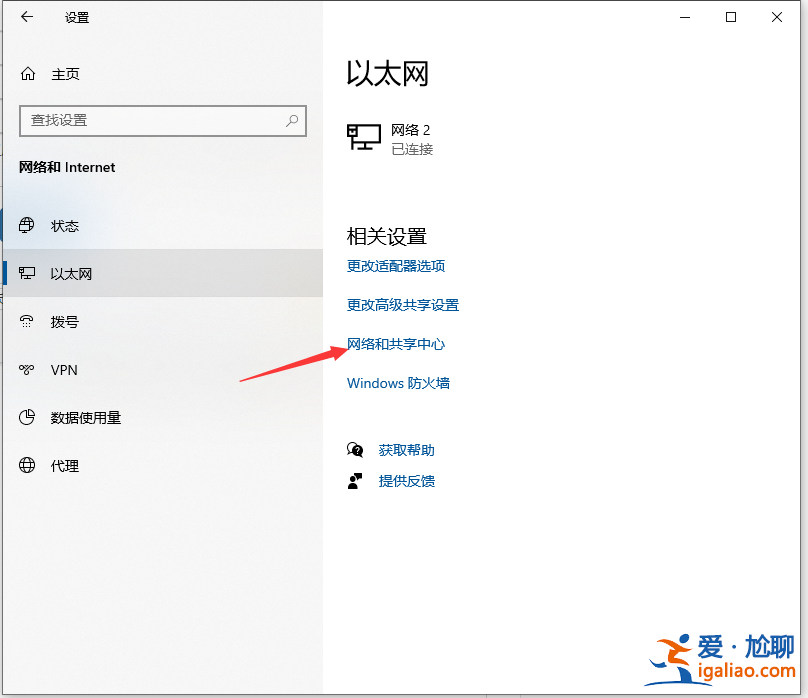This screenshot has height=698, width=808.
Task: Click the 获取帮助 speech bubble icon
Action: pos(356,449)
